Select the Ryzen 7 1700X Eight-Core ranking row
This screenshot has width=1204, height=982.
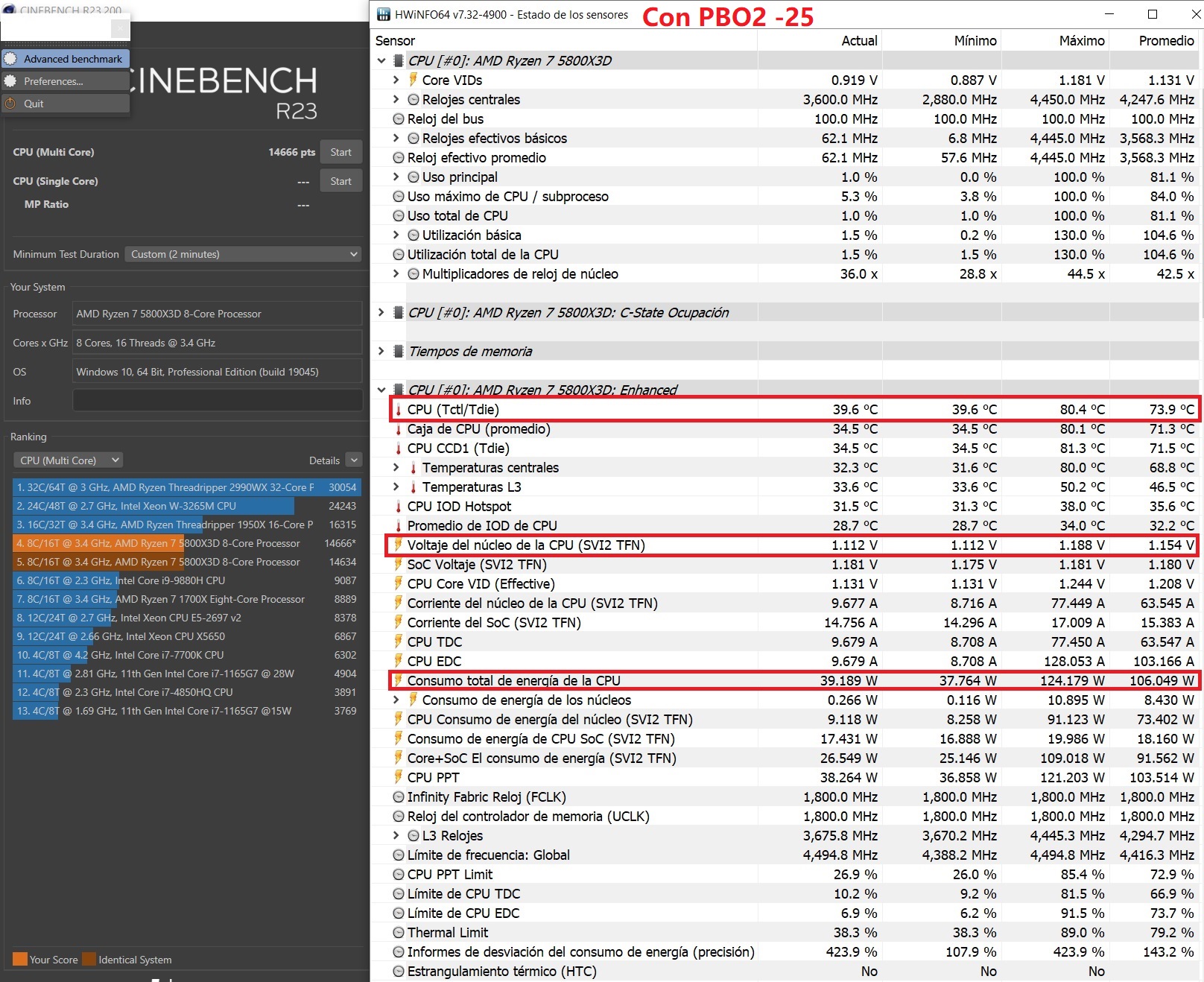pos(187,599)
